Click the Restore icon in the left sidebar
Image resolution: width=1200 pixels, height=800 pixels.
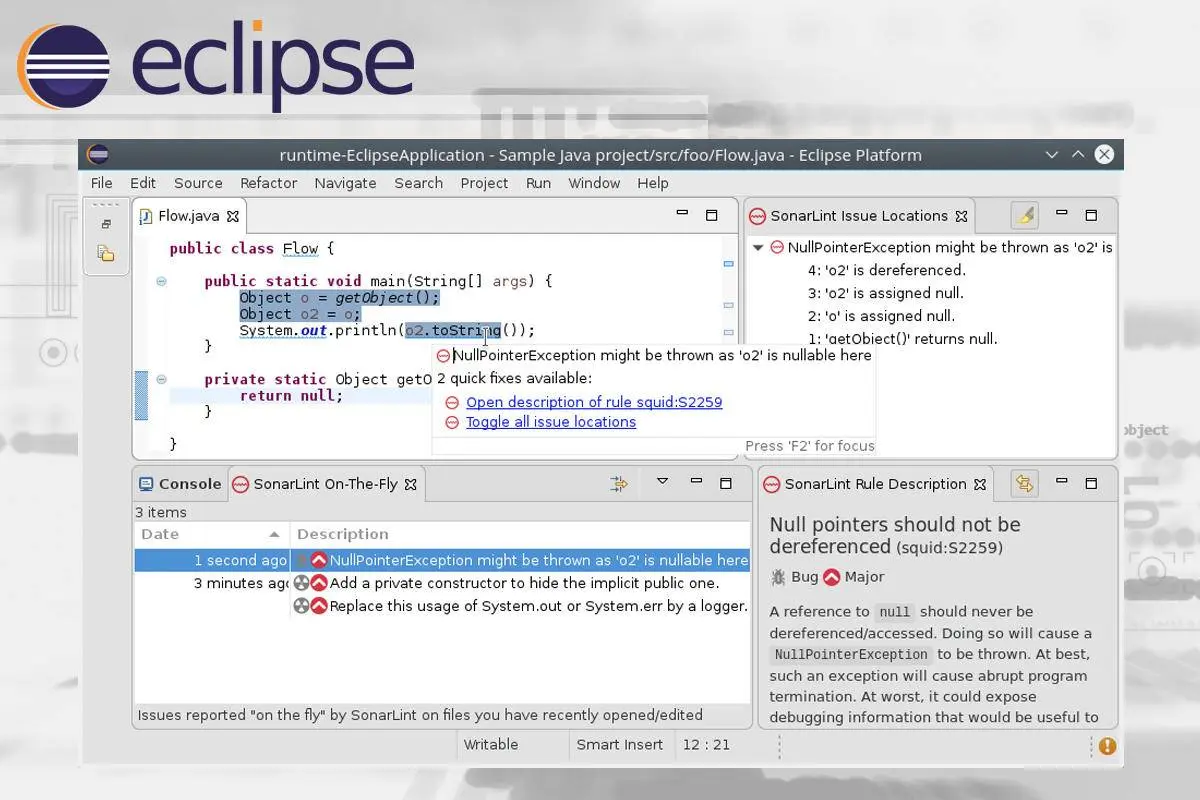[106, 225]
